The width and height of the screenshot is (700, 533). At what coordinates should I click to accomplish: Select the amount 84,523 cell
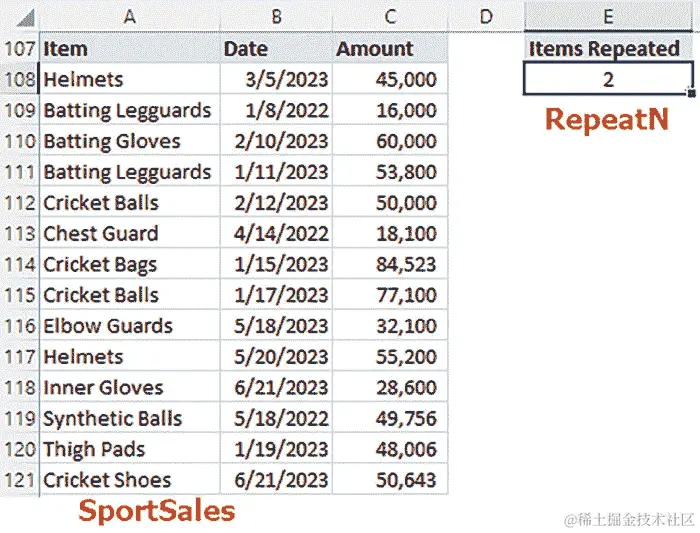(390, 264)
